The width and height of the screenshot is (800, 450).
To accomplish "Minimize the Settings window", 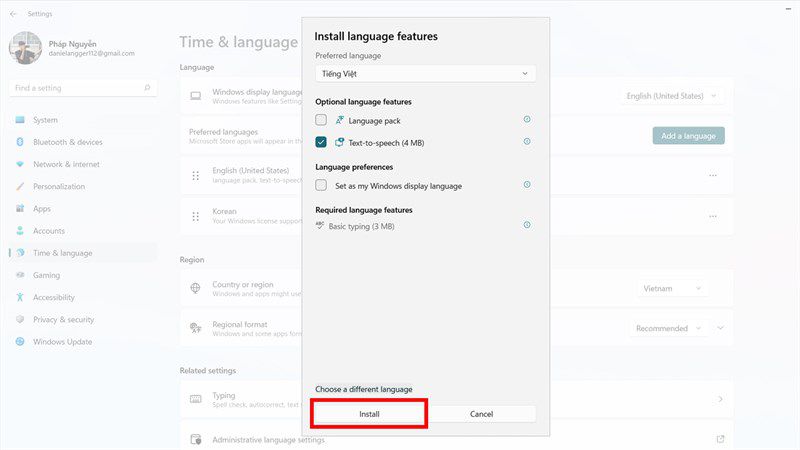I will [x=789, y=9].
